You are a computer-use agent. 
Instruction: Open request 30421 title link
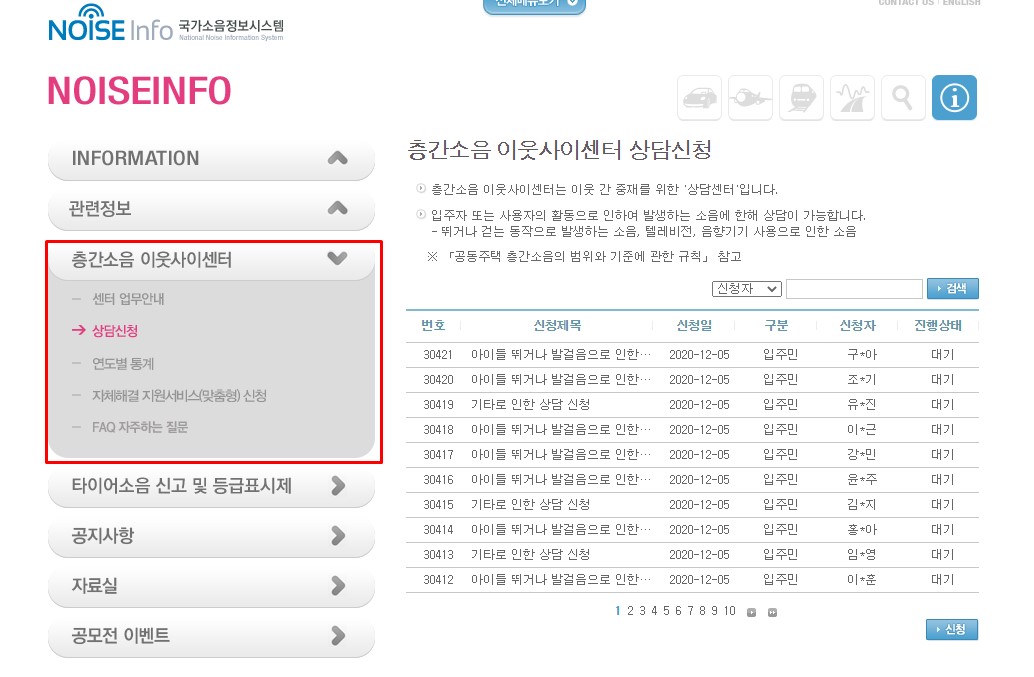(x=561, y=355)
